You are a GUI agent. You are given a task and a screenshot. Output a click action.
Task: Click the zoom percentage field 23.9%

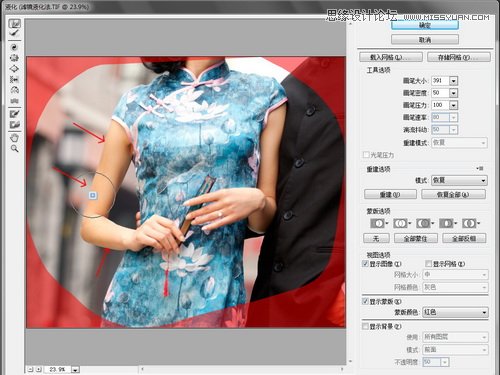coord(57,370)
